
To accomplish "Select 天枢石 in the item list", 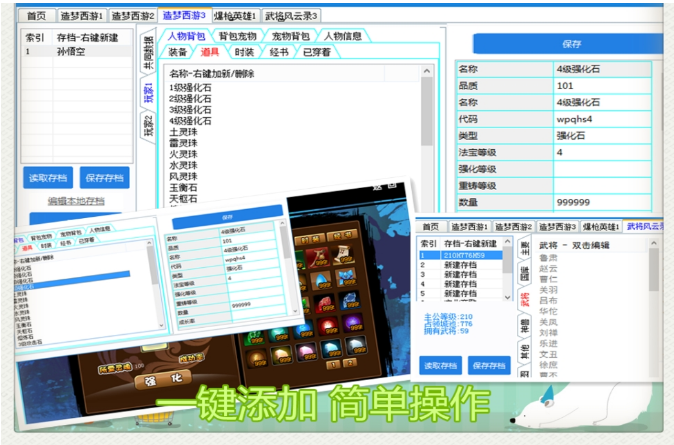I will pos(184,199).
